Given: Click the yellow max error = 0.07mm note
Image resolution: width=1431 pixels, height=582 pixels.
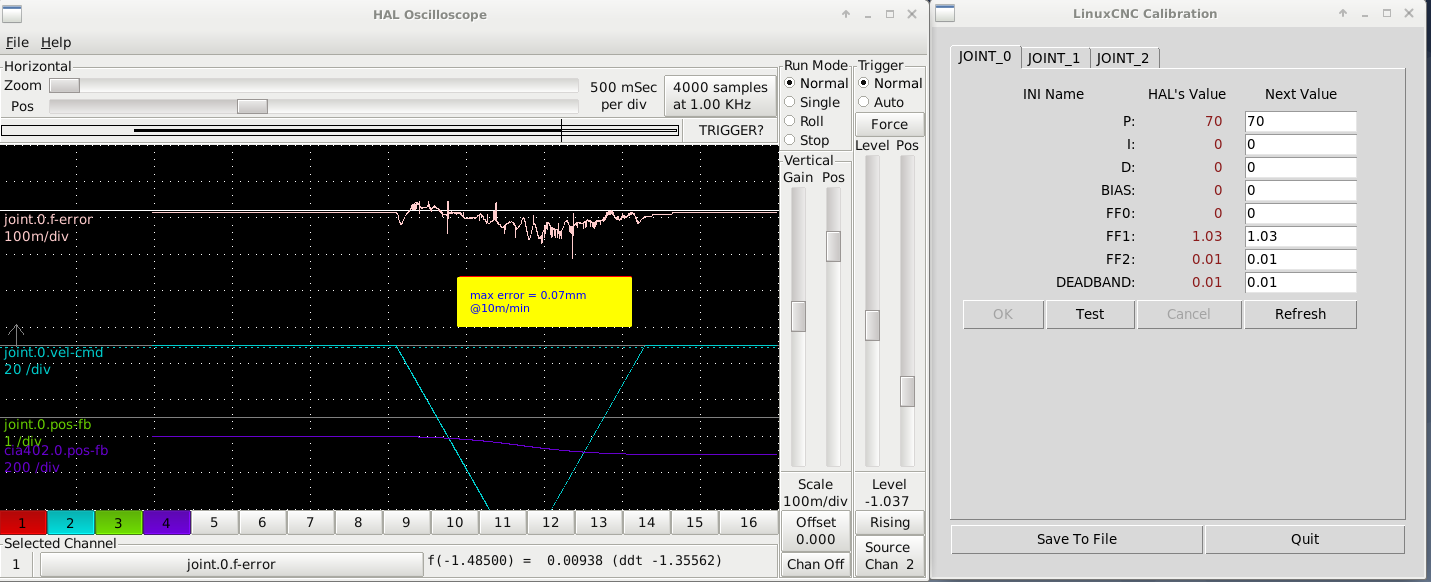Looking at the screenshot, I should 544,301.
